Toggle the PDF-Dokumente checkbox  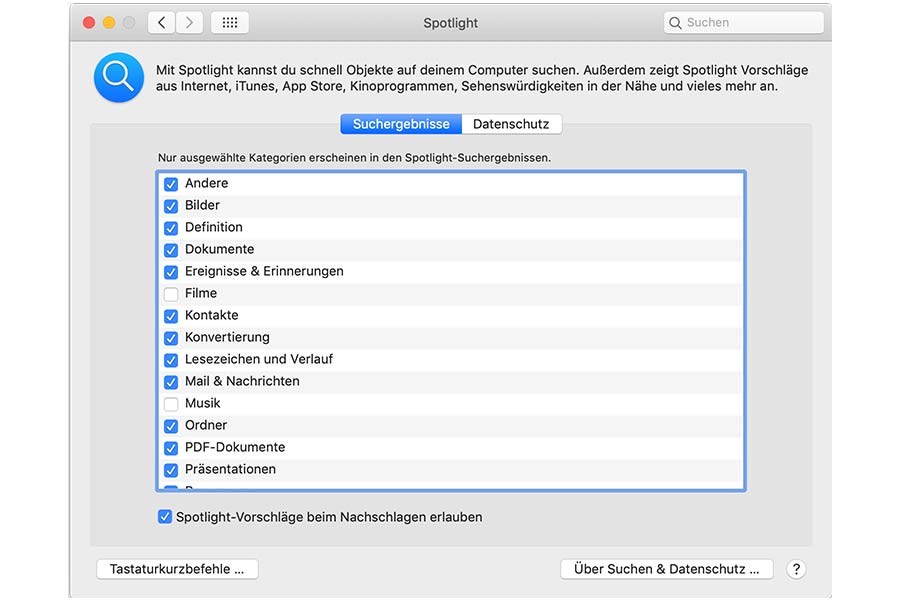[x=171, y=448]
